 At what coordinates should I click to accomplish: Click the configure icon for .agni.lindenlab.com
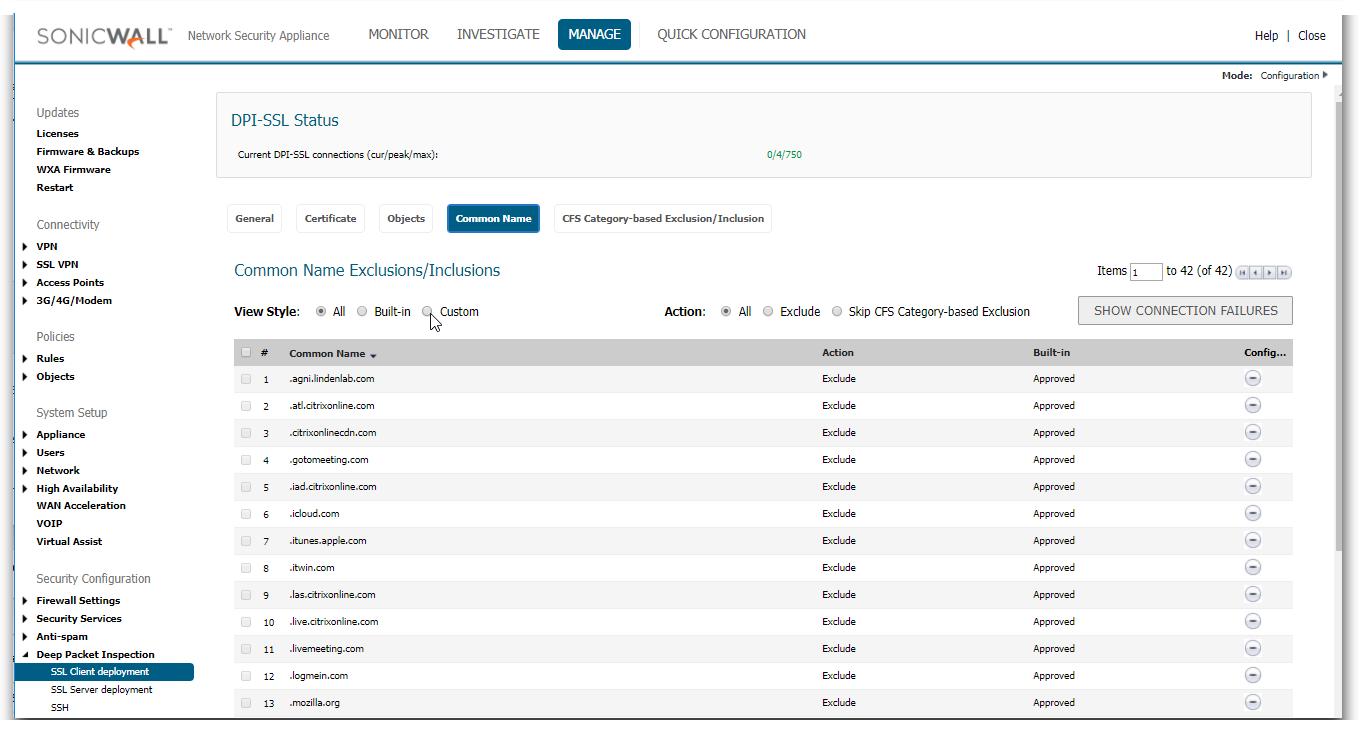pyautogui.click(x=1252, y=378)
